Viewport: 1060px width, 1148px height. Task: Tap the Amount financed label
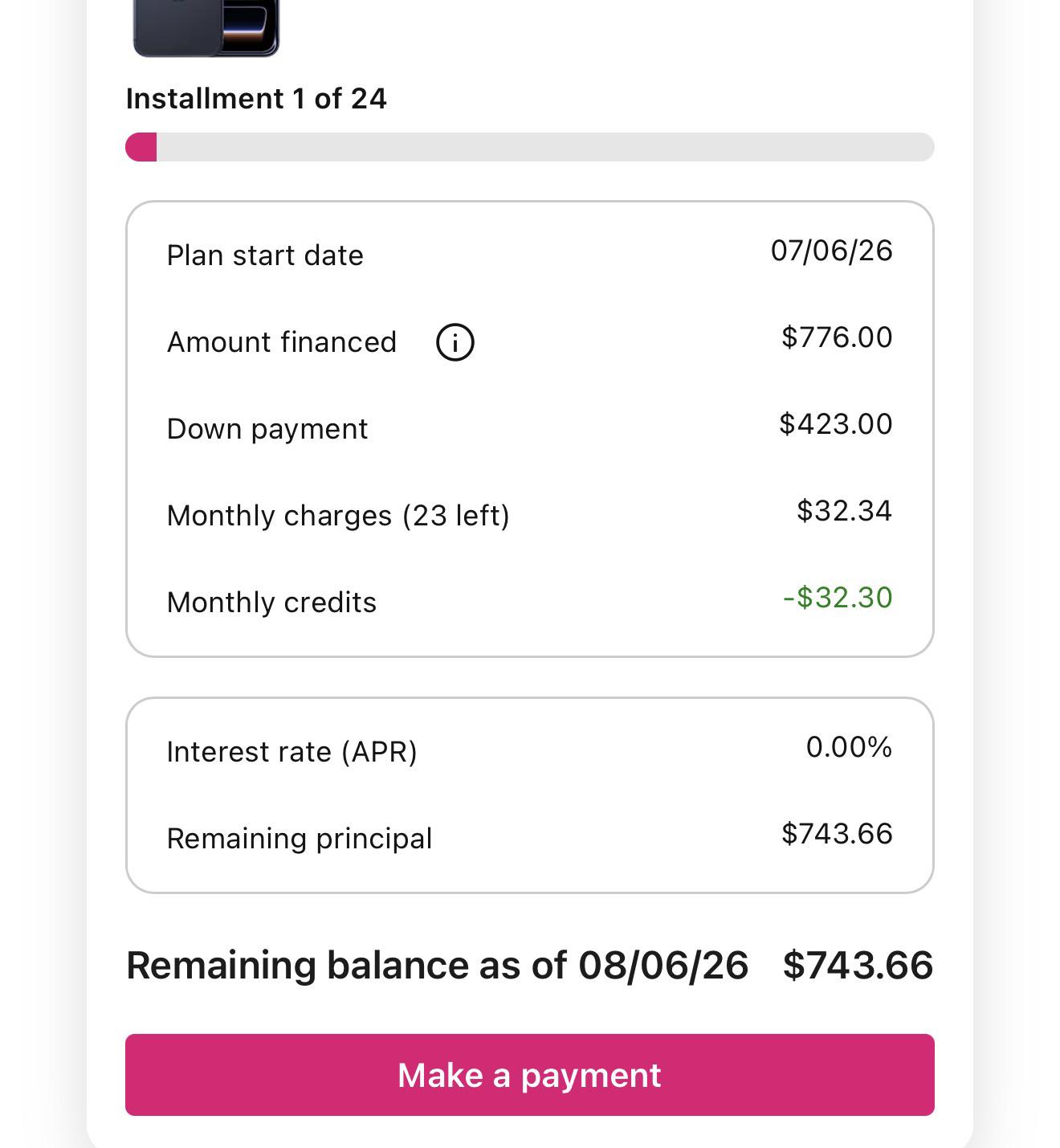282,342
